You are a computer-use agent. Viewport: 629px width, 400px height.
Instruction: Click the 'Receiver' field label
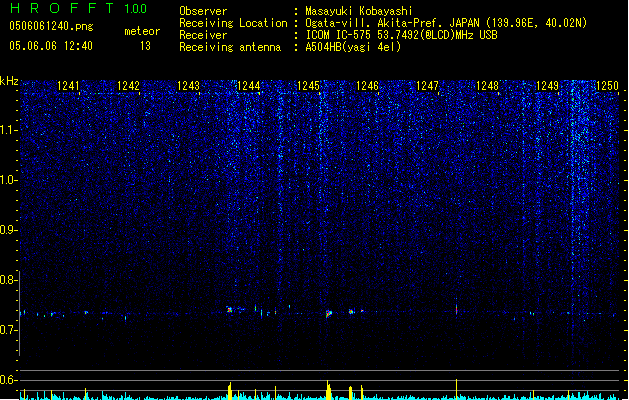[x=203, y=35]
